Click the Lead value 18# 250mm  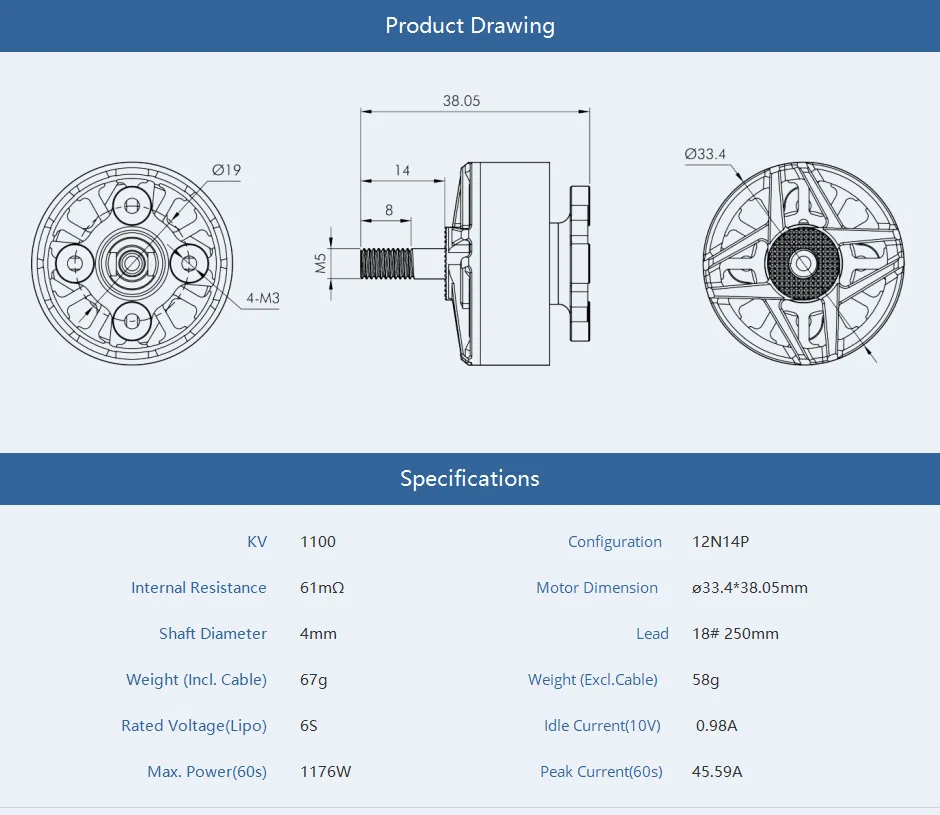click(736, 634)
